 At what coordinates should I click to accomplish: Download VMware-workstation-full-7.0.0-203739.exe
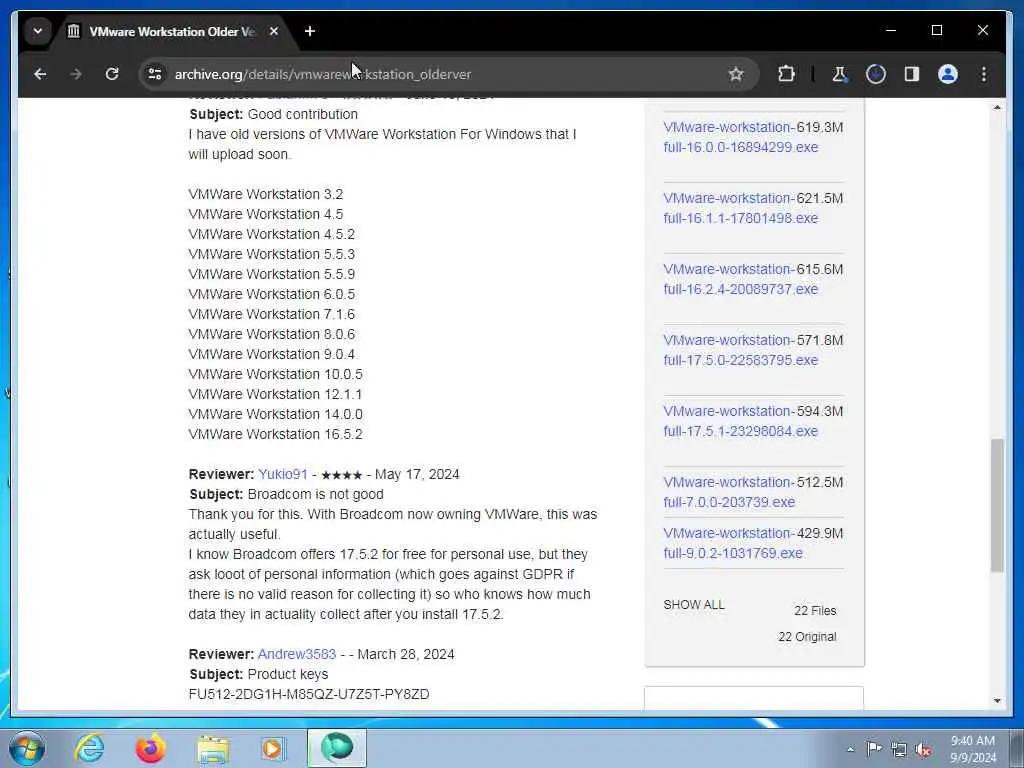pos(729,492)
